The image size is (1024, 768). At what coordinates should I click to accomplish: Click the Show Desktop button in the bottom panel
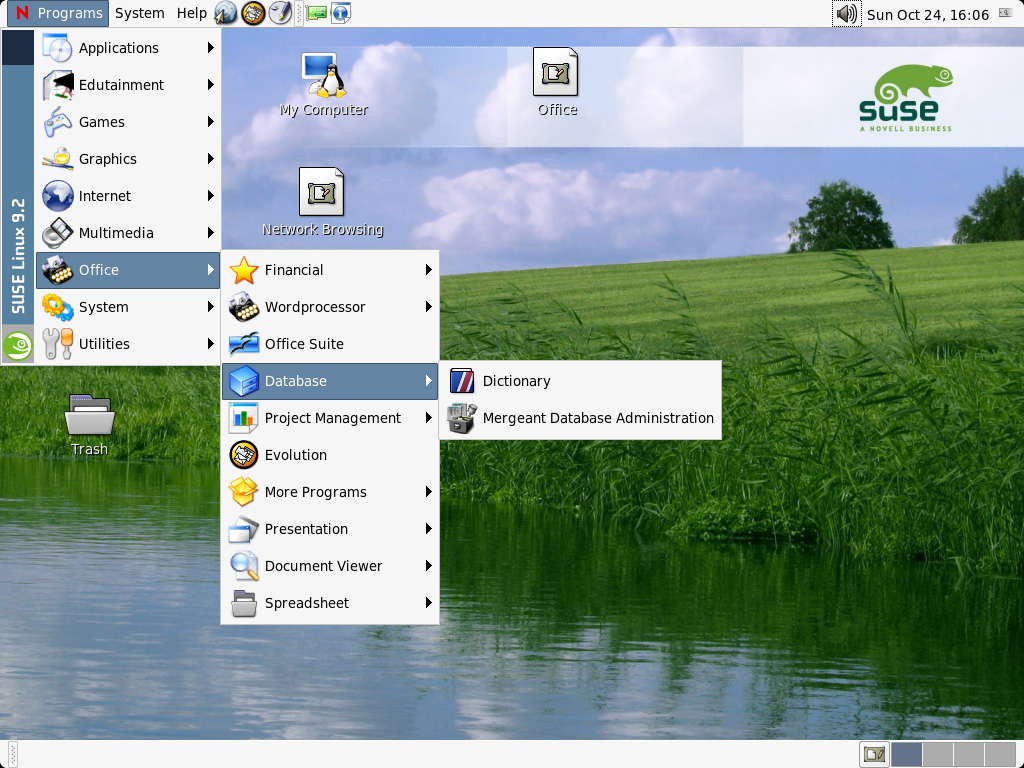pyautogui.click(x=874, y=754)
